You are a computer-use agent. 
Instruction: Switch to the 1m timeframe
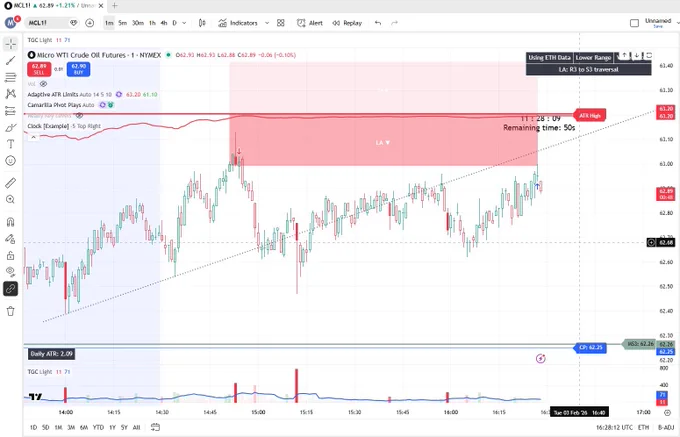109,23
